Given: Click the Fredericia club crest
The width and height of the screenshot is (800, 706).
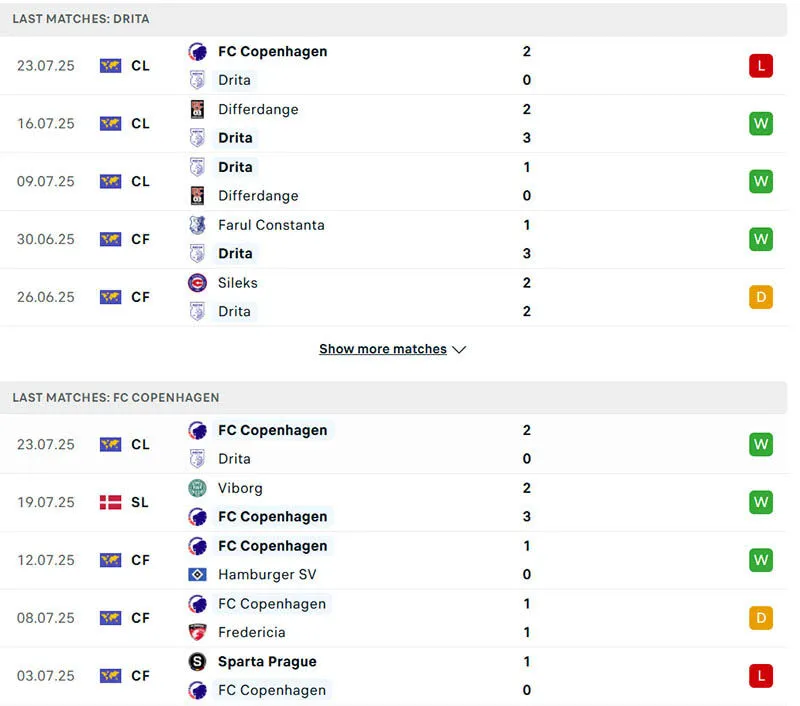Looking at the screenshot, I should point(197,633).
